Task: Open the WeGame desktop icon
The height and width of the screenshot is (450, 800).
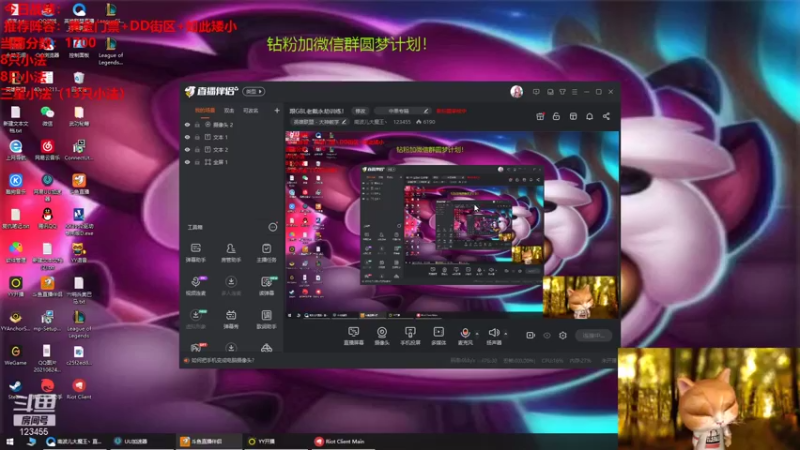Action: 15,355
